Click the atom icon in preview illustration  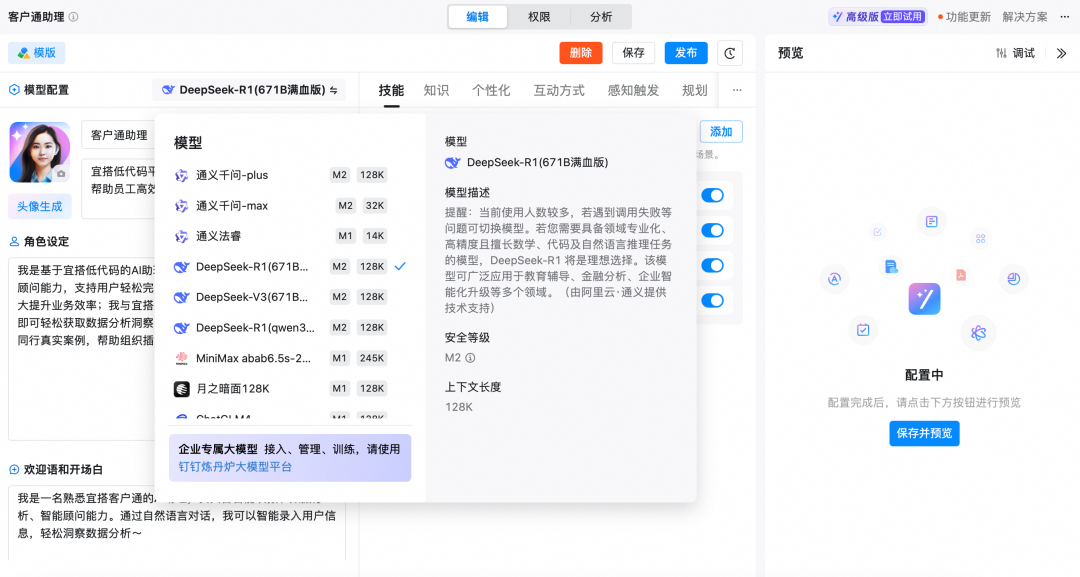(x=978, y=333)
